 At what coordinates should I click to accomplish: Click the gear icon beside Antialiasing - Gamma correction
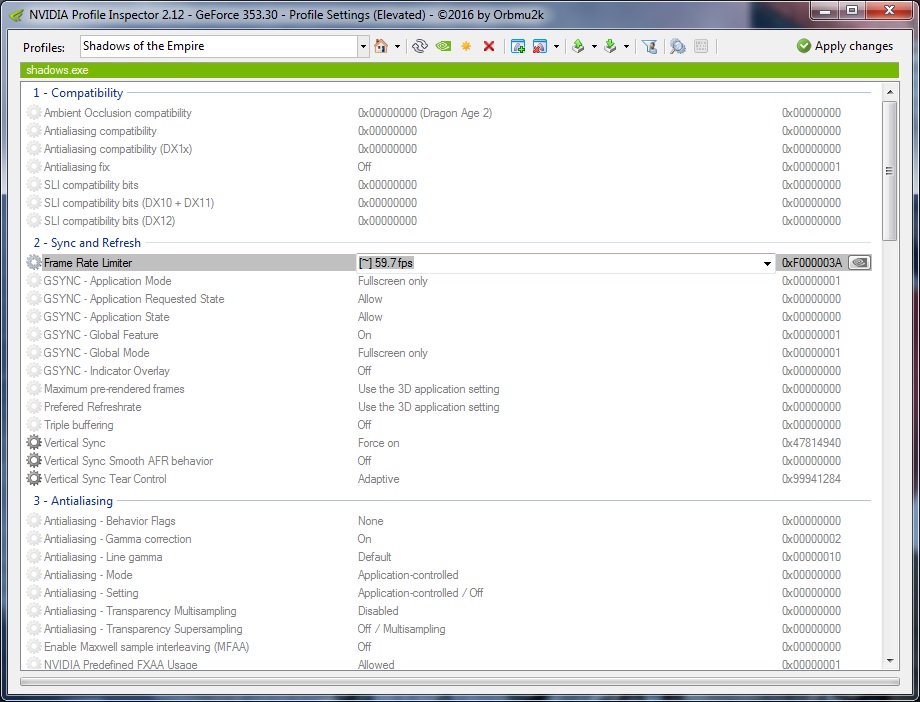[x=34, y=539]
